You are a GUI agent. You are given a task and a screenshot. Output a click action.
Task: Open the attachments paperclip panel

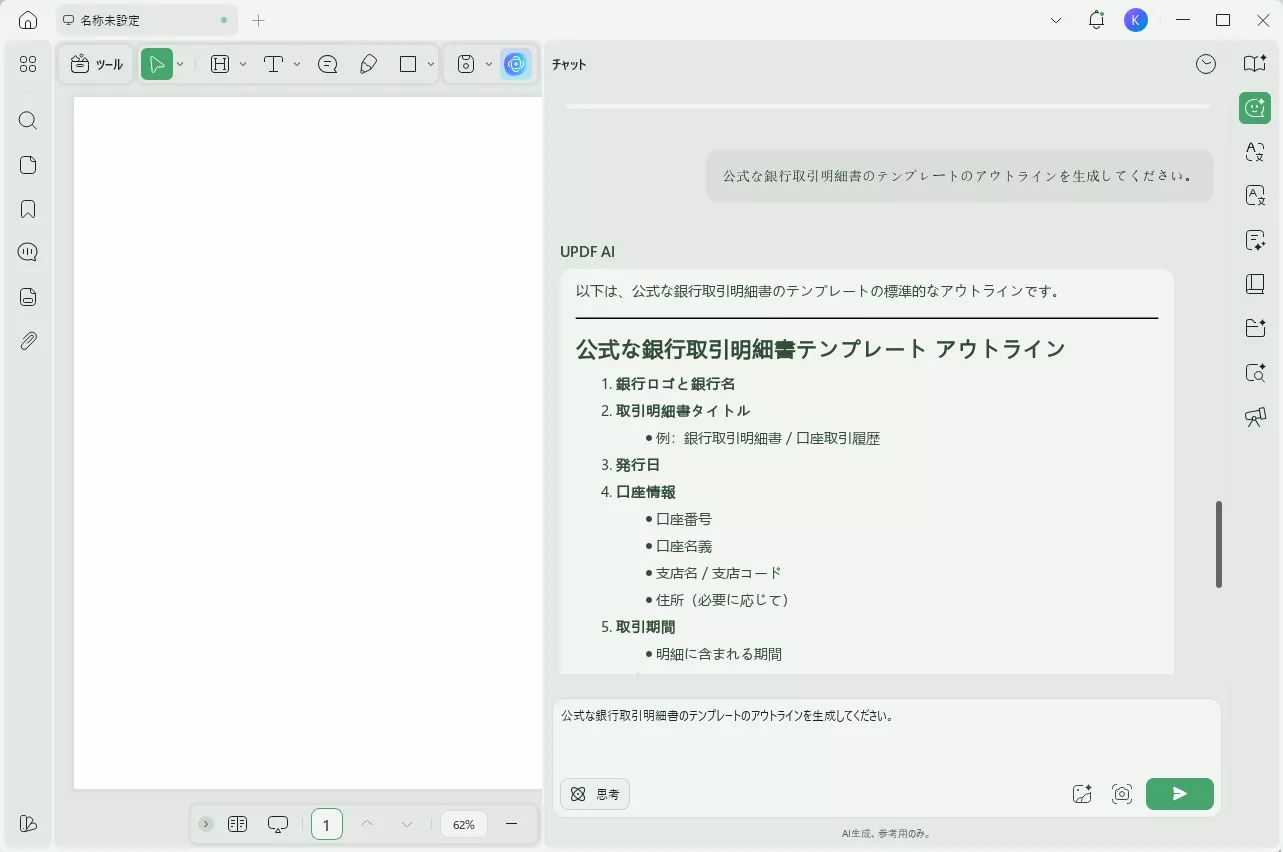[x=27, y=340]
